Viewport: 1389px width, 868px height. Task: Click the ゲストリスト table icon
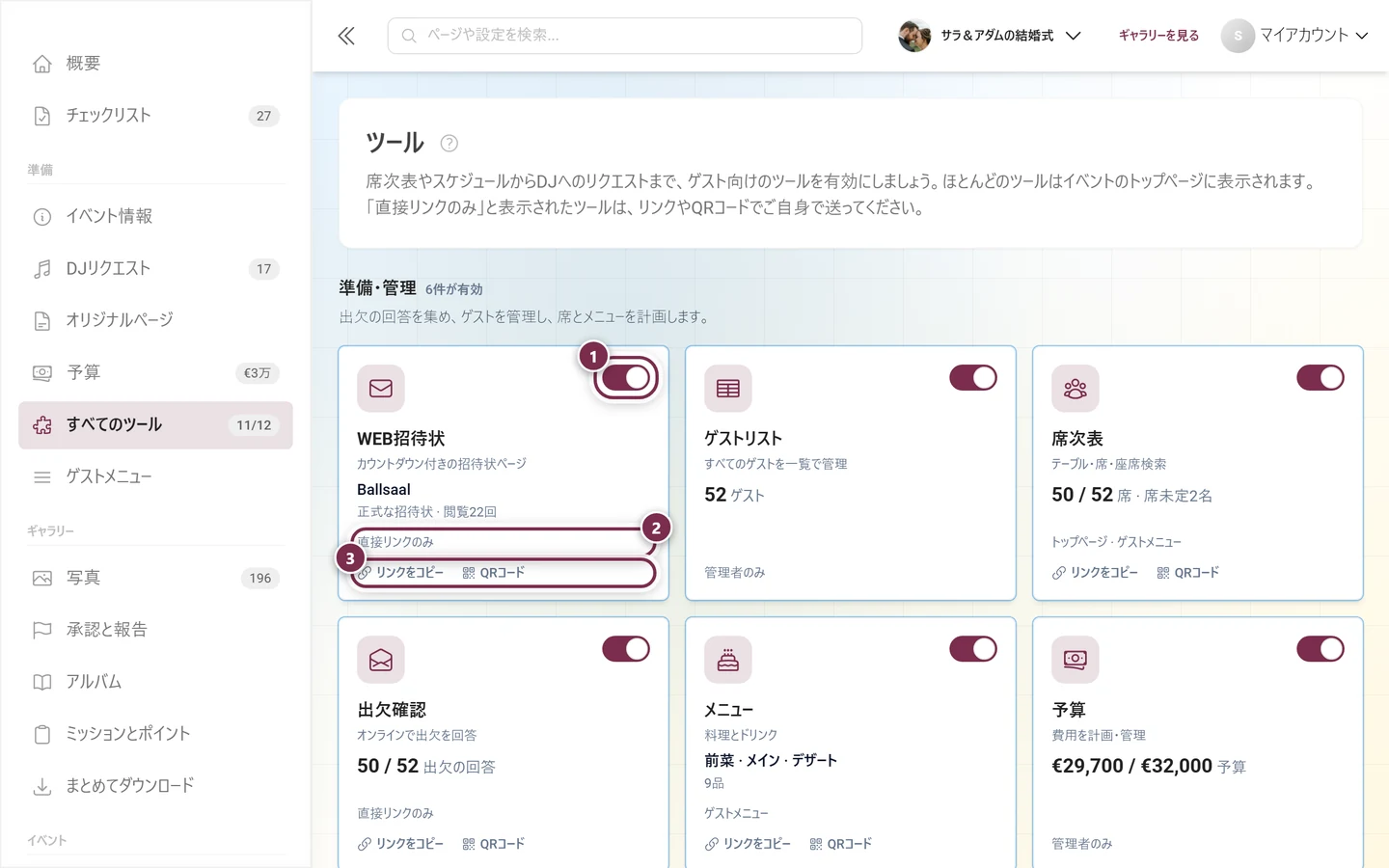pos(728,388)
